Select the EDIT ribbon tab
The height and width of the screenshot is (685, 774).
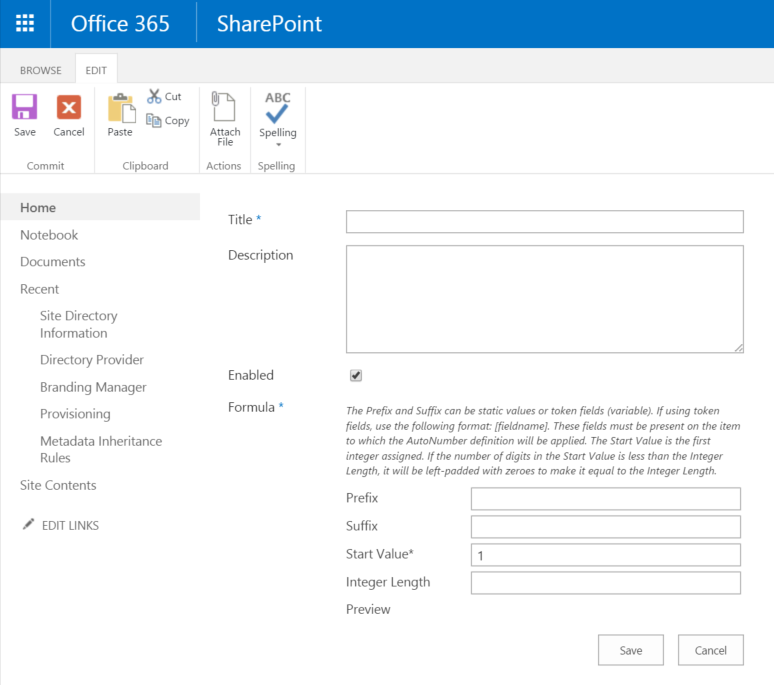97,71
